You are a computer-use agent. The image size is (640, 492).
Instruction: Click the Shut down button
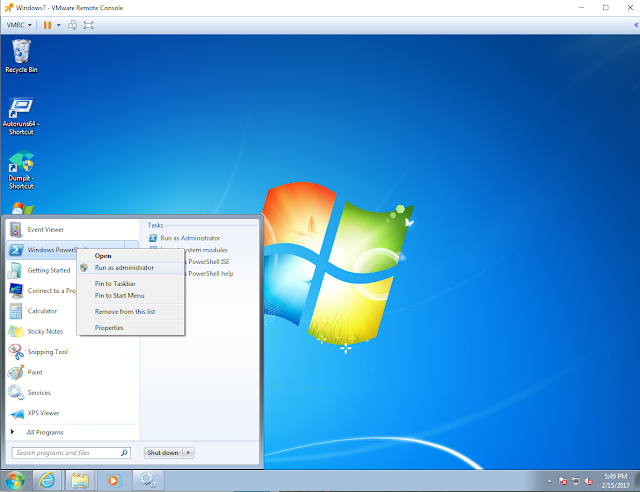(163, 453)
